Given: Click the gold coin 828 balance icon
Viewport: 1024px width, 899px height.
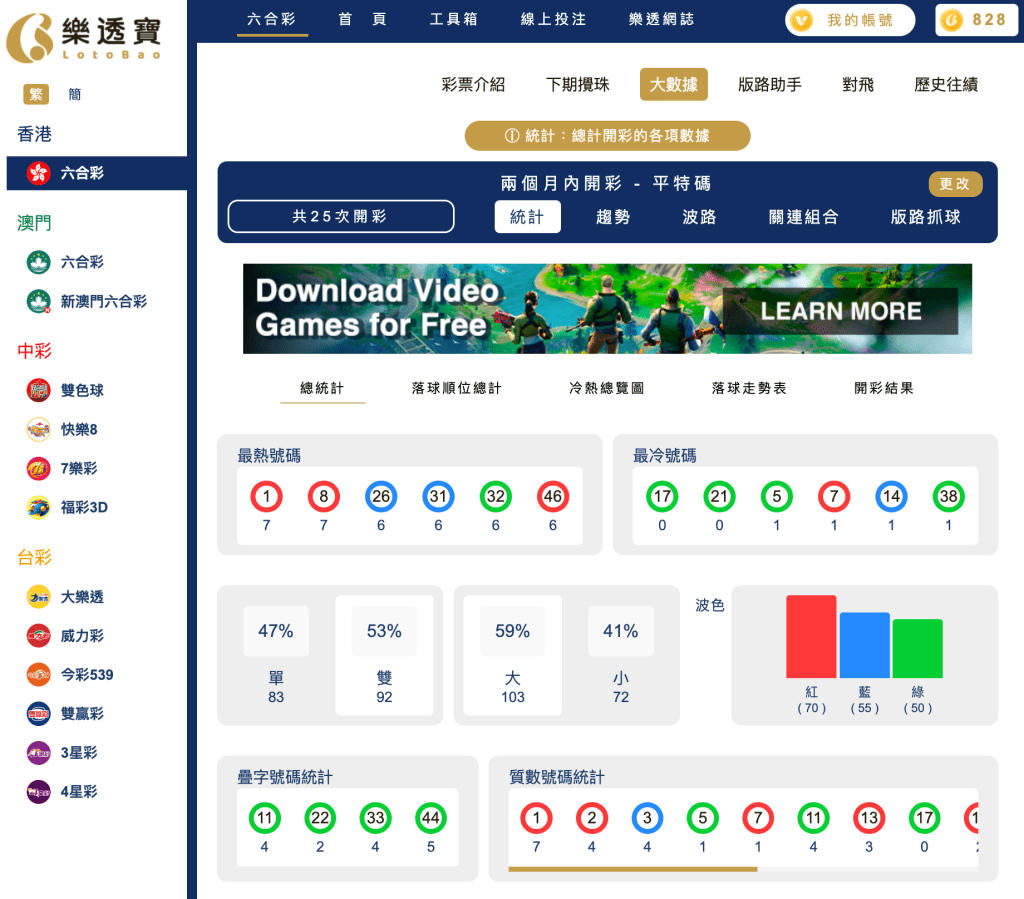Looking at the screenshot, I should [x=951, y=20].
